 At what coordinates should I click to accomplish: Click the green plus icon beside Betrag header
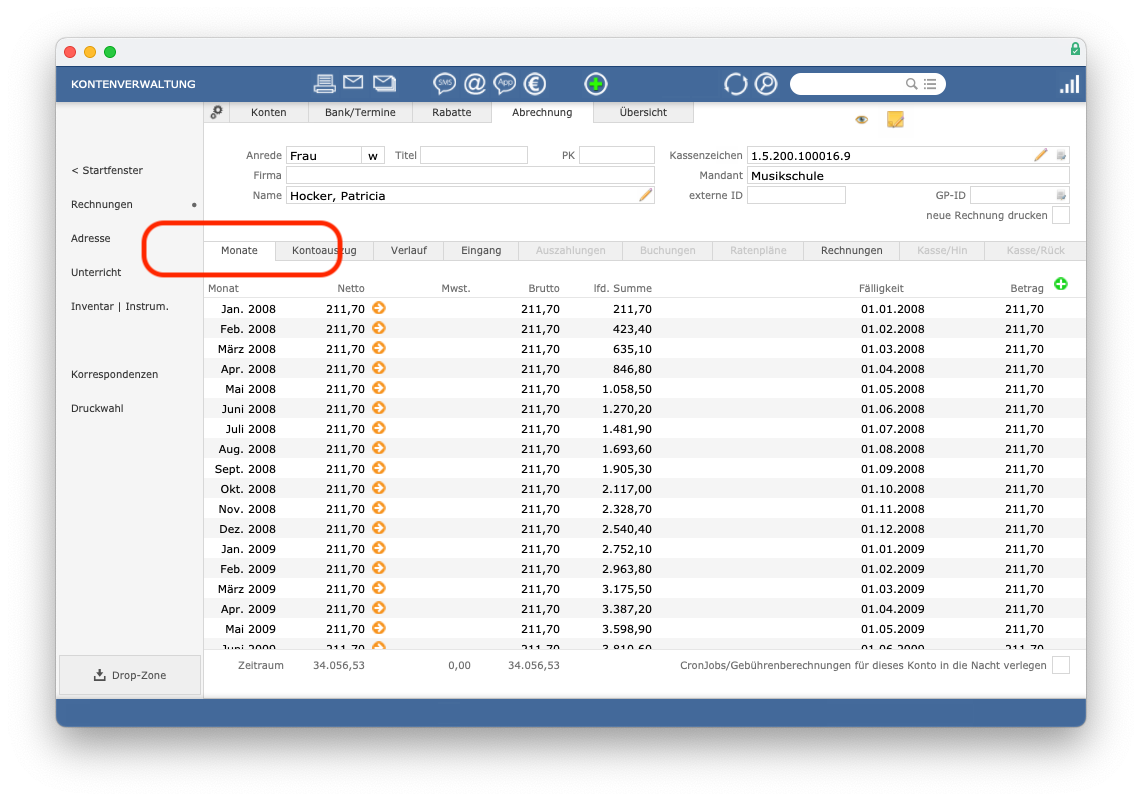click(x=1061, y=284)
